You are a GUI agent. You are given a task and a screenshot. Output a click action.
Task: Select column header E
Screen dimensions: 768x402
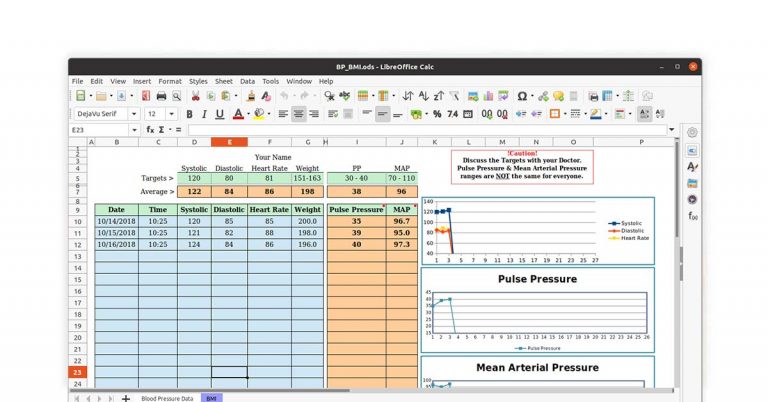pos(229,142)
